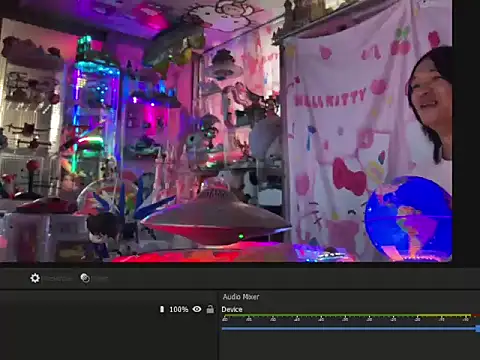Adjust the Device volume slider
The width and height of the screenshot is (480, 360).
(351, 329)
